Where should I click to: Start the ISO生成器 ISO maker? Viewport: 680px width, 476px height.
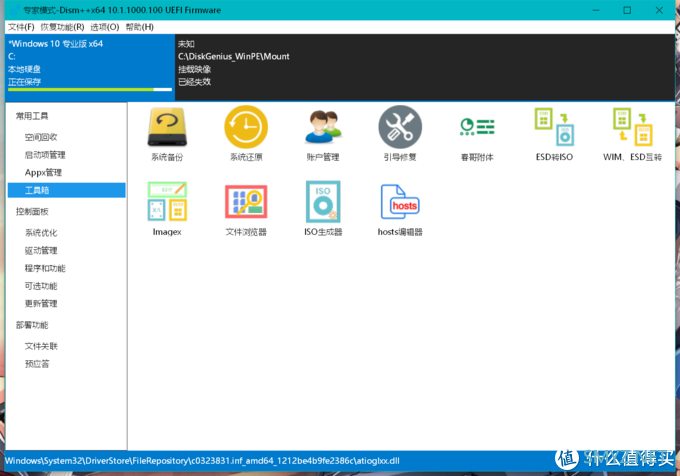[323, 209]
